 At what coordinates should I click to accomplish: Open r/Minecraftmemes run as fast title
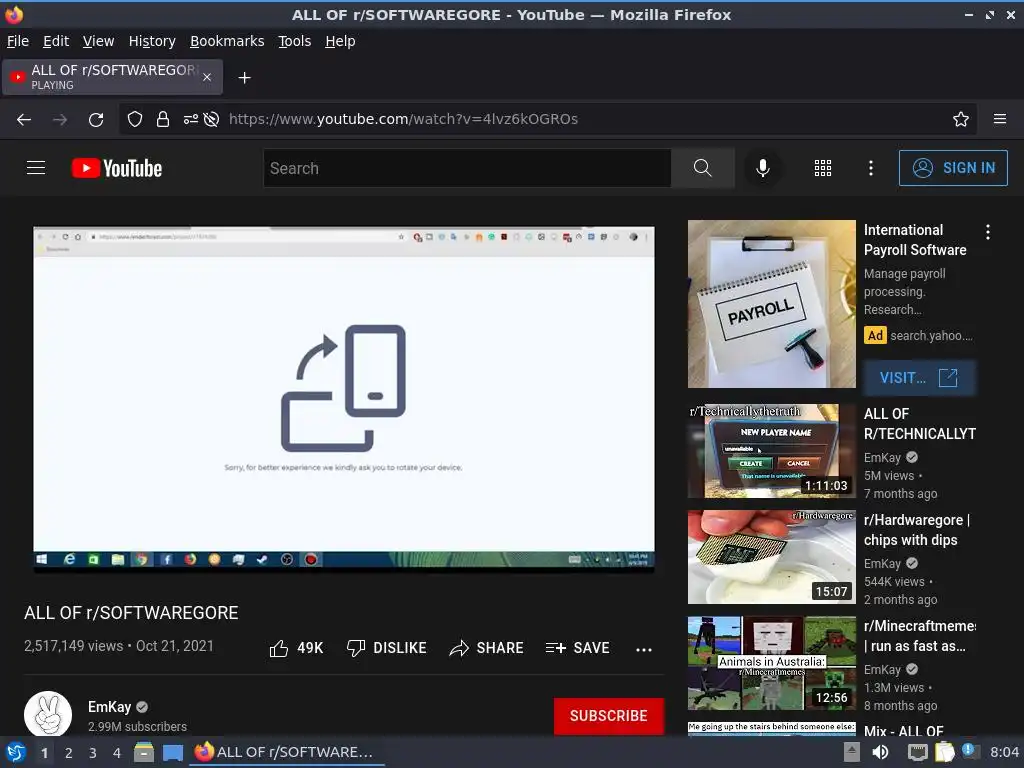click(x=919, y=636)
